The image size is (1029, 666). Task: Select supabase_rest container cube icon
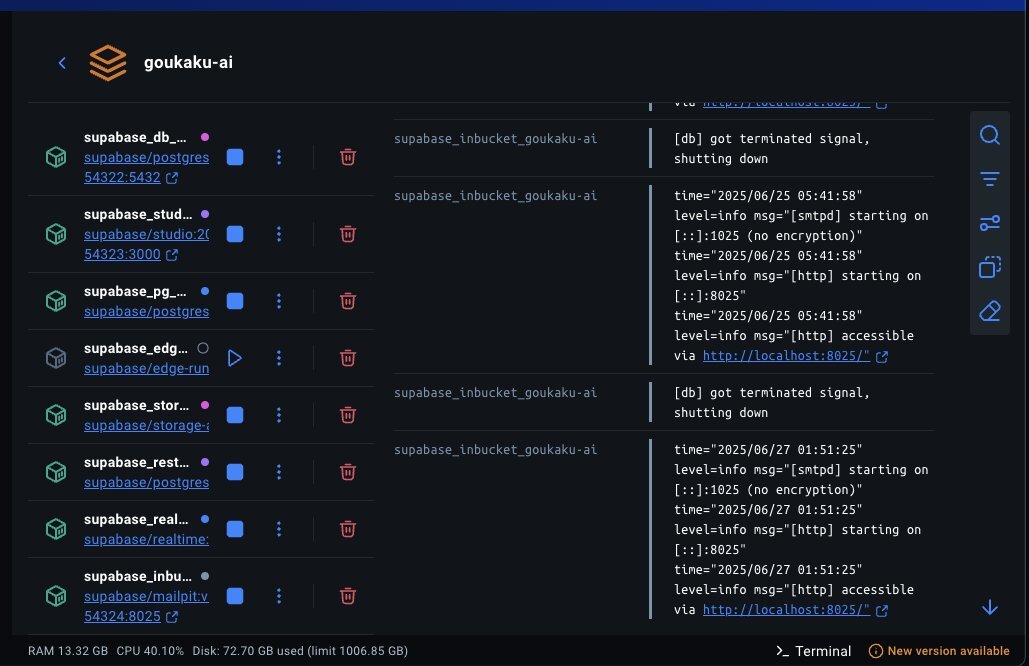pos(56,472)
